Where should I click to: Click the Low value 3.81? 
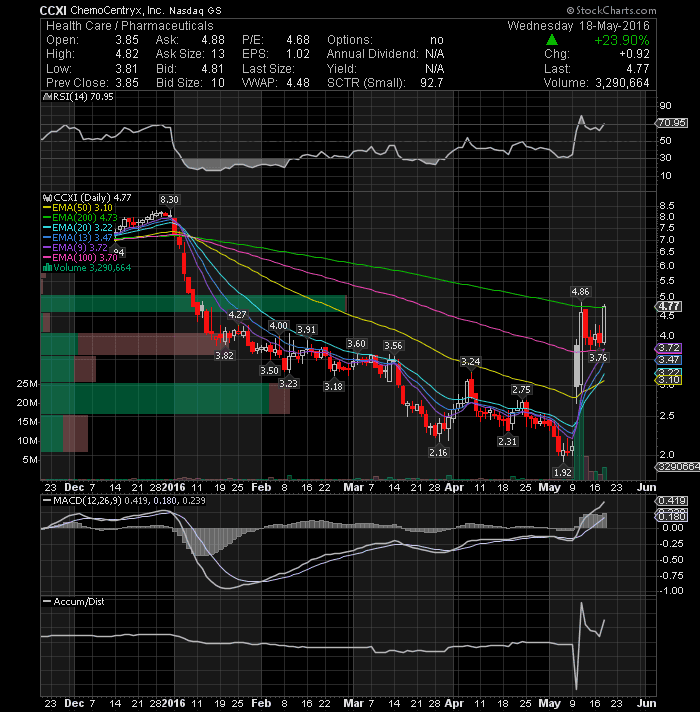[x=127, y=69]
